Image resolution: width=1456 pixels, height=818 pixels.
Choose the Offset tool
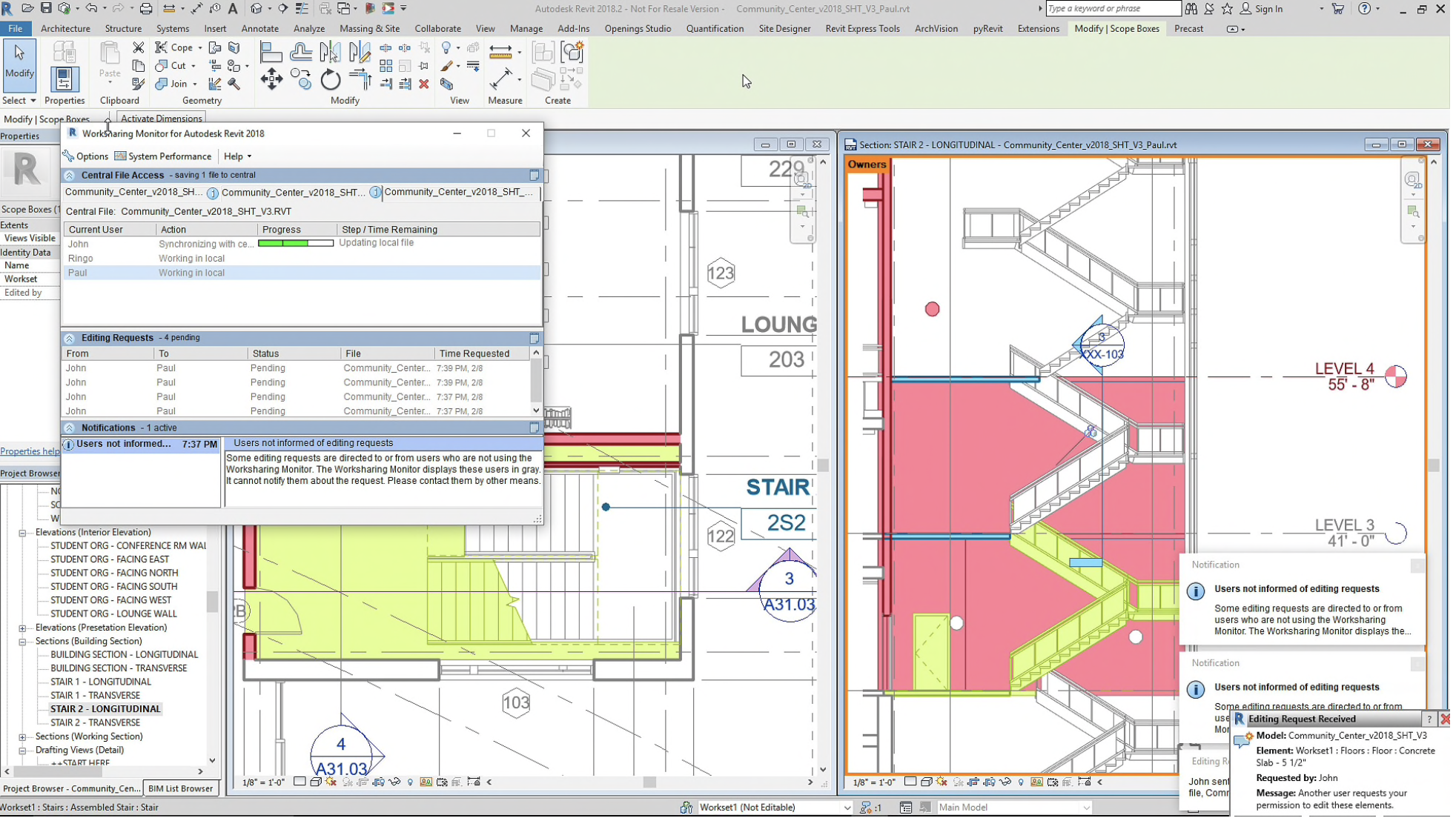[x=300, y=52]
